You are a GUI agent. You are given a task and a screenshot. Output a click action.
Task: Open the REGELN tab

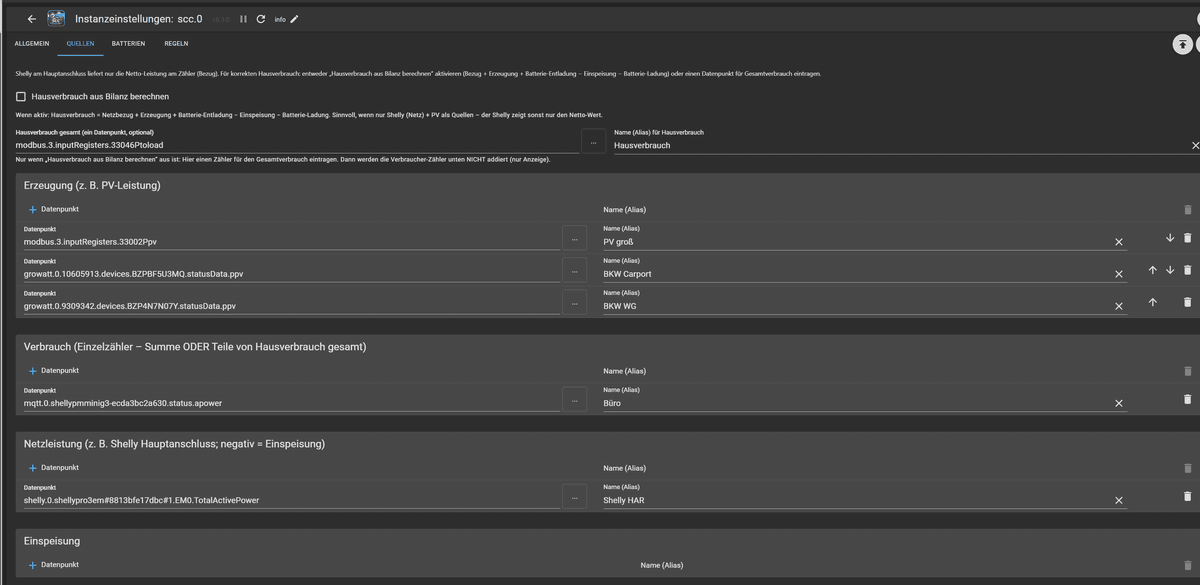click(x=176, y=43)
